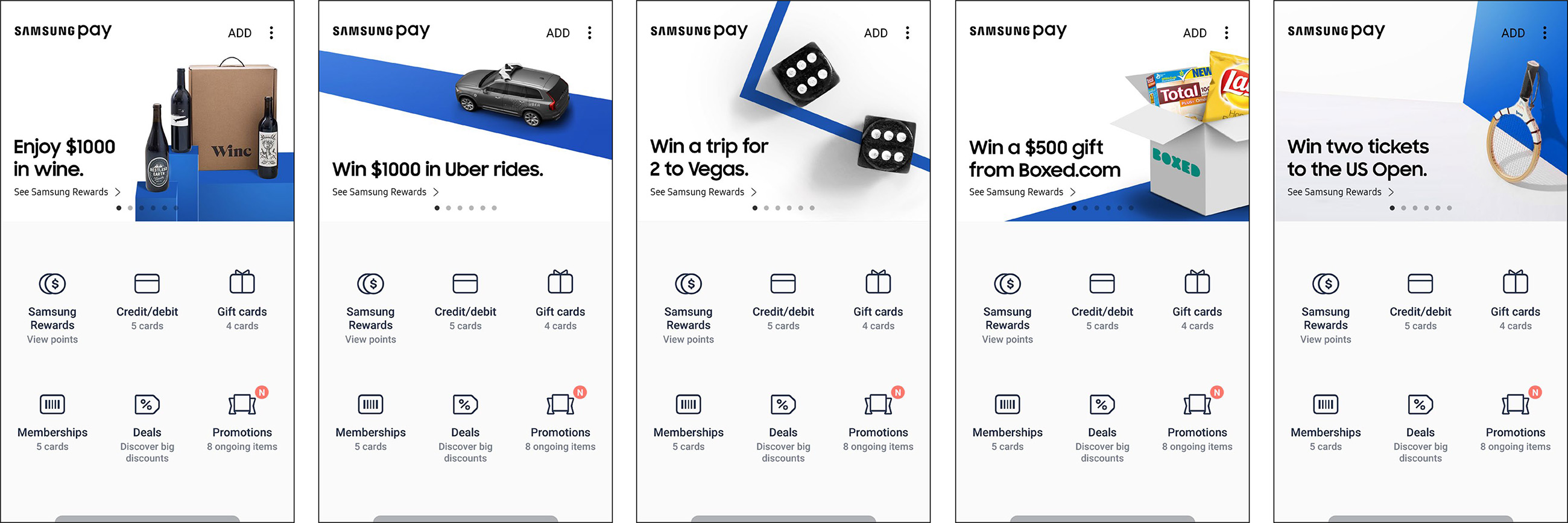Tap ADD on the Vegas trip screen
The width and height of the screenshot is (1568, 523).
click(875, 33)
